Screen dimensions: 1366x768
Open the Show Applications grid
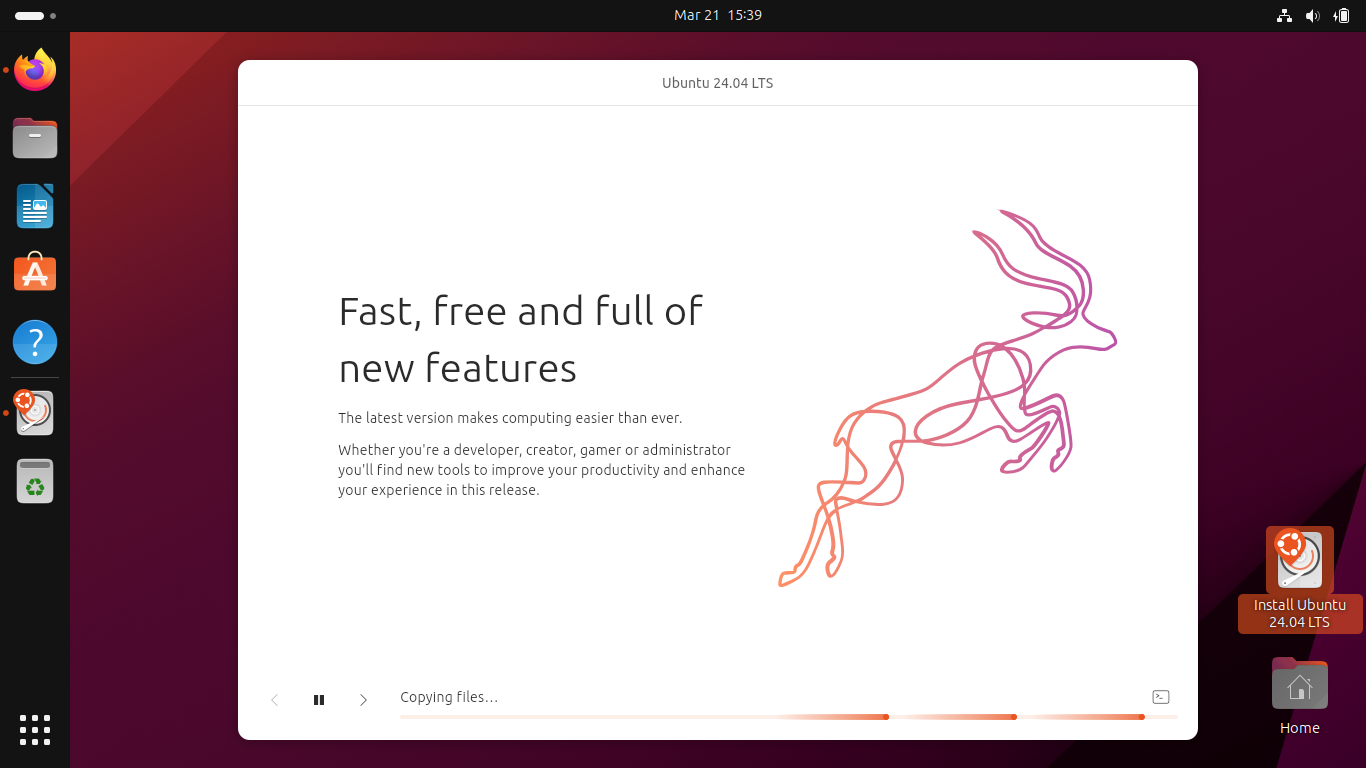34,730
